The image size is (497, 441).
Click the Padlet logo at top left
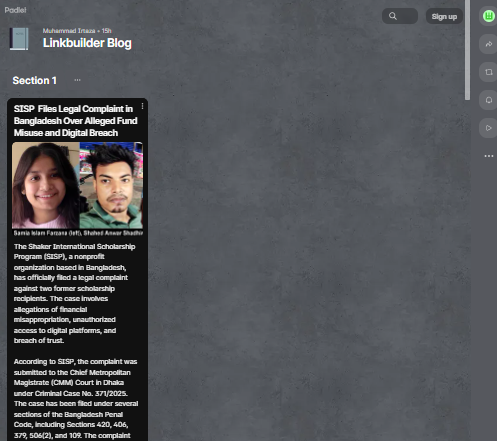15,10
